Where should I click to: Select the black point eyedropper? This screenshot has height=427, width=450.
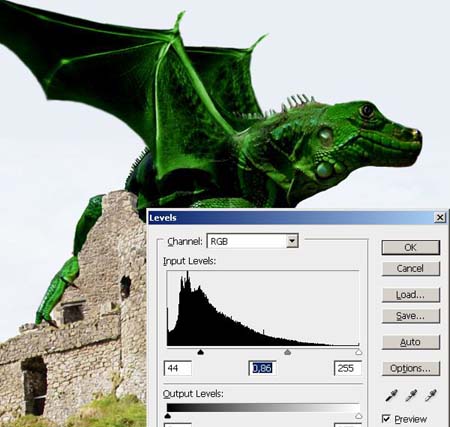coord(391,395)
